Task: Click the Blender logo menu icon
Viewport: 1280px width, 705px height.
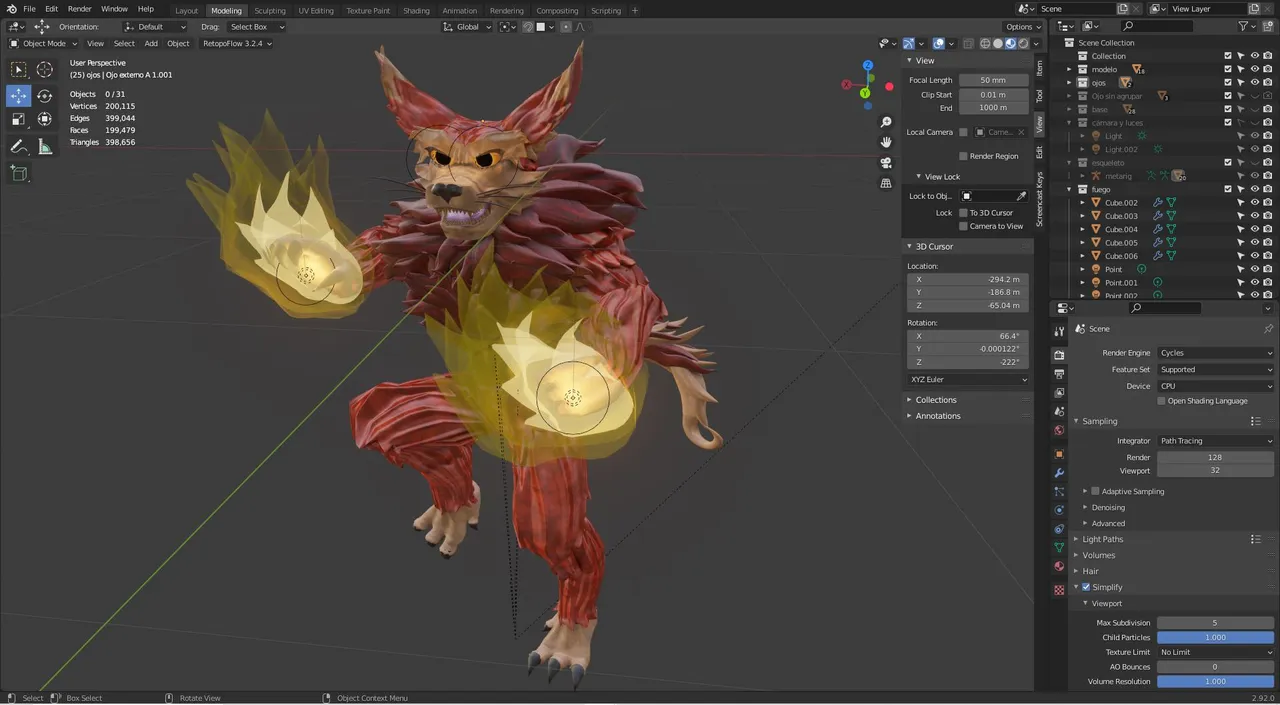Action: (10, 9)
